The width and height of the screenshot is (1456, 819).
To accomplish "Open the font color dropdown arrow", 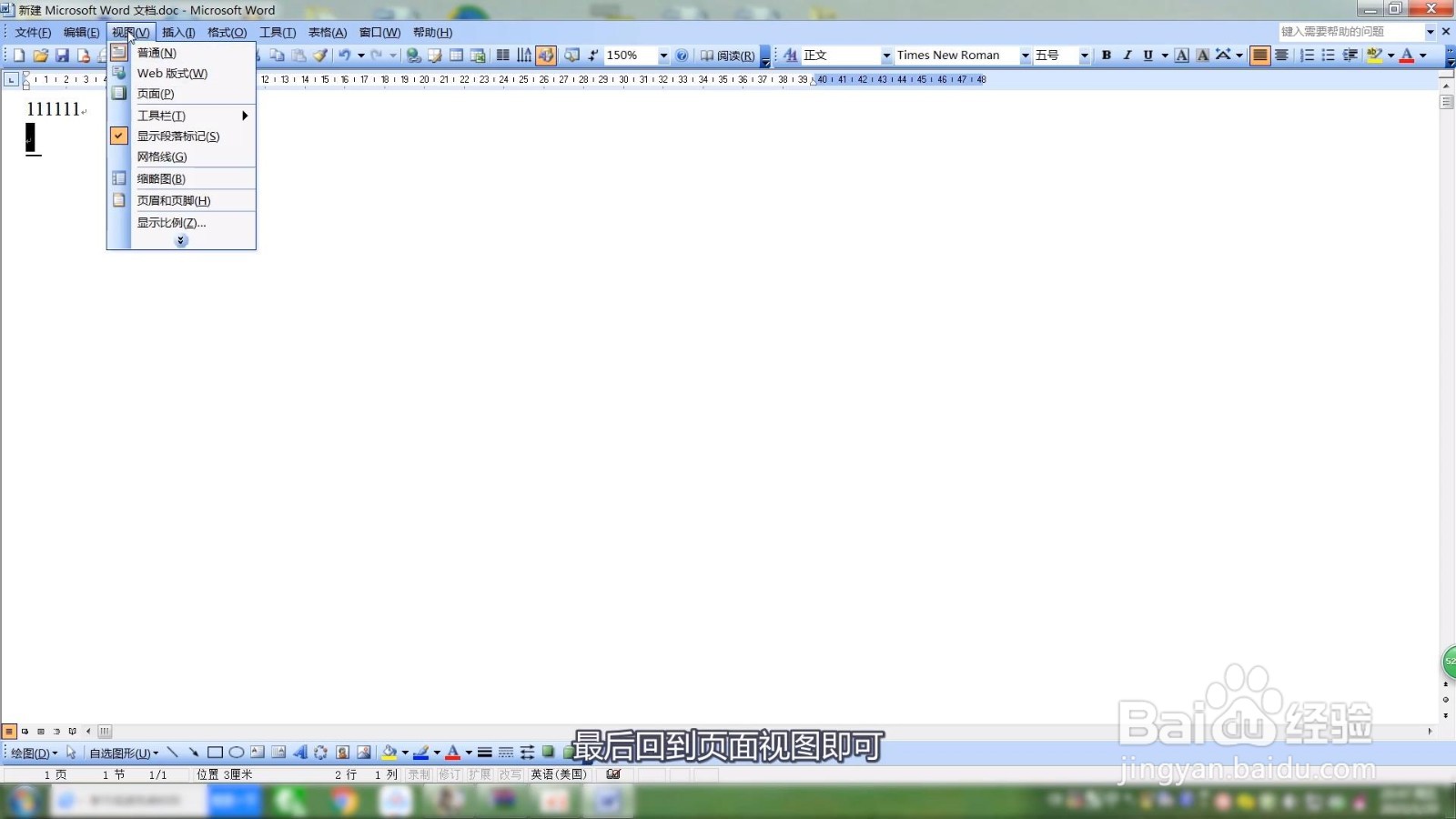I will click(1423, 56).
